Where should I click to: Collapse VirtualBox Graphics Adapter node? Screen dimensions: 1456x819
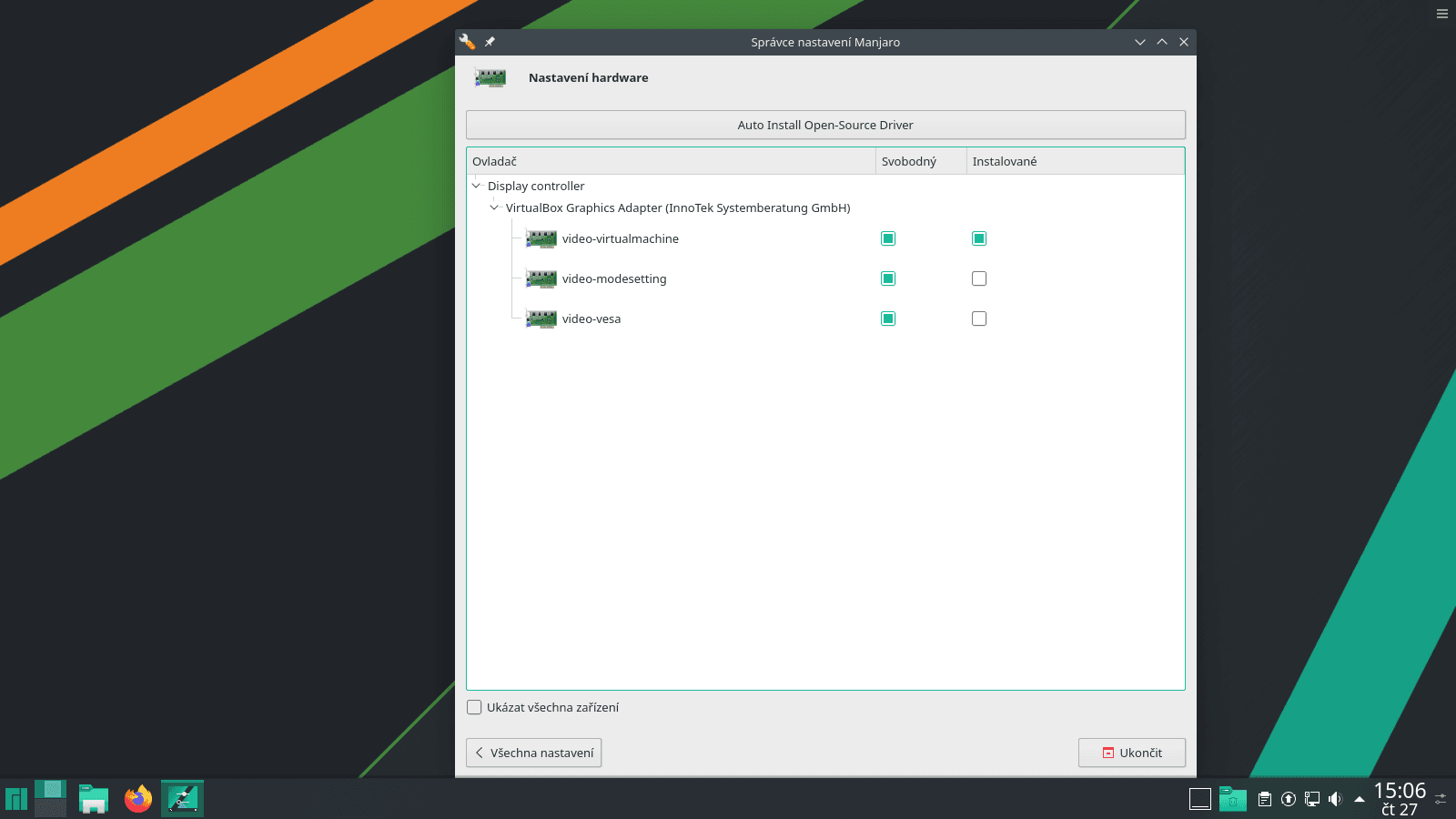tap(494, 207)
